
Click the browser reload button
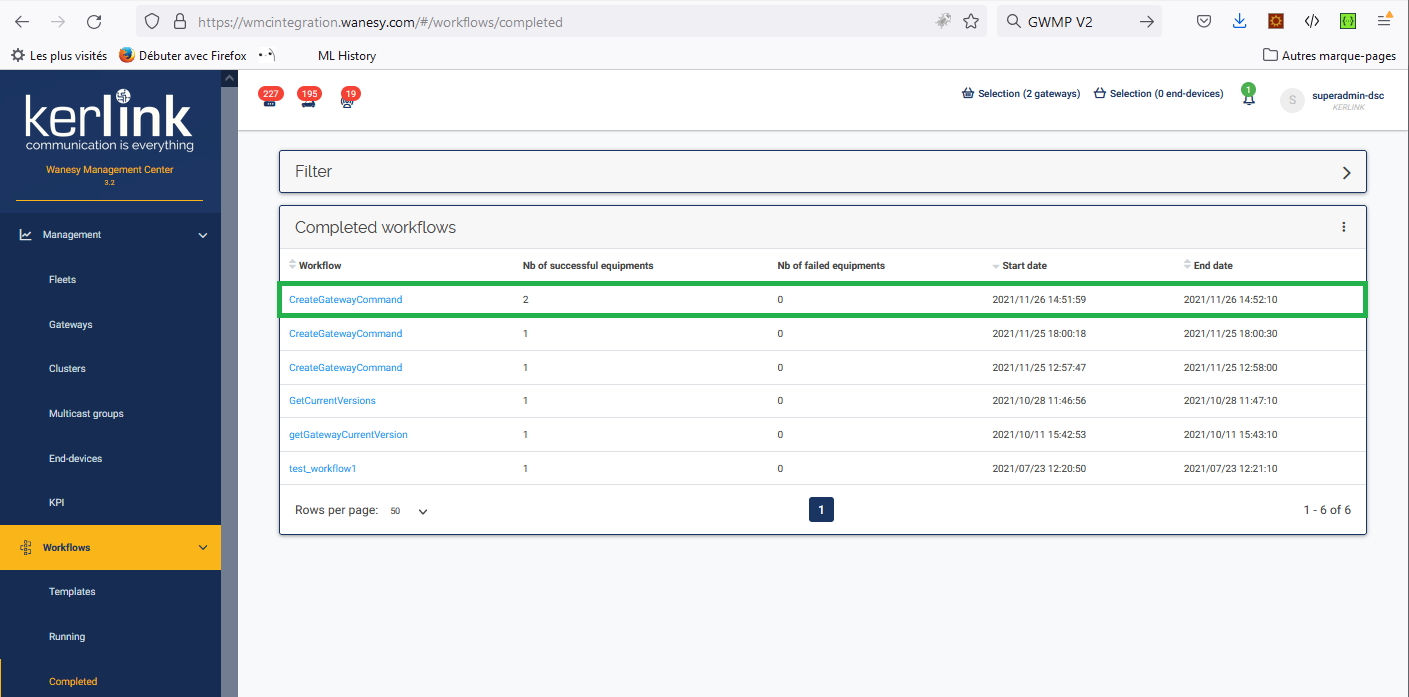(94, 21)
